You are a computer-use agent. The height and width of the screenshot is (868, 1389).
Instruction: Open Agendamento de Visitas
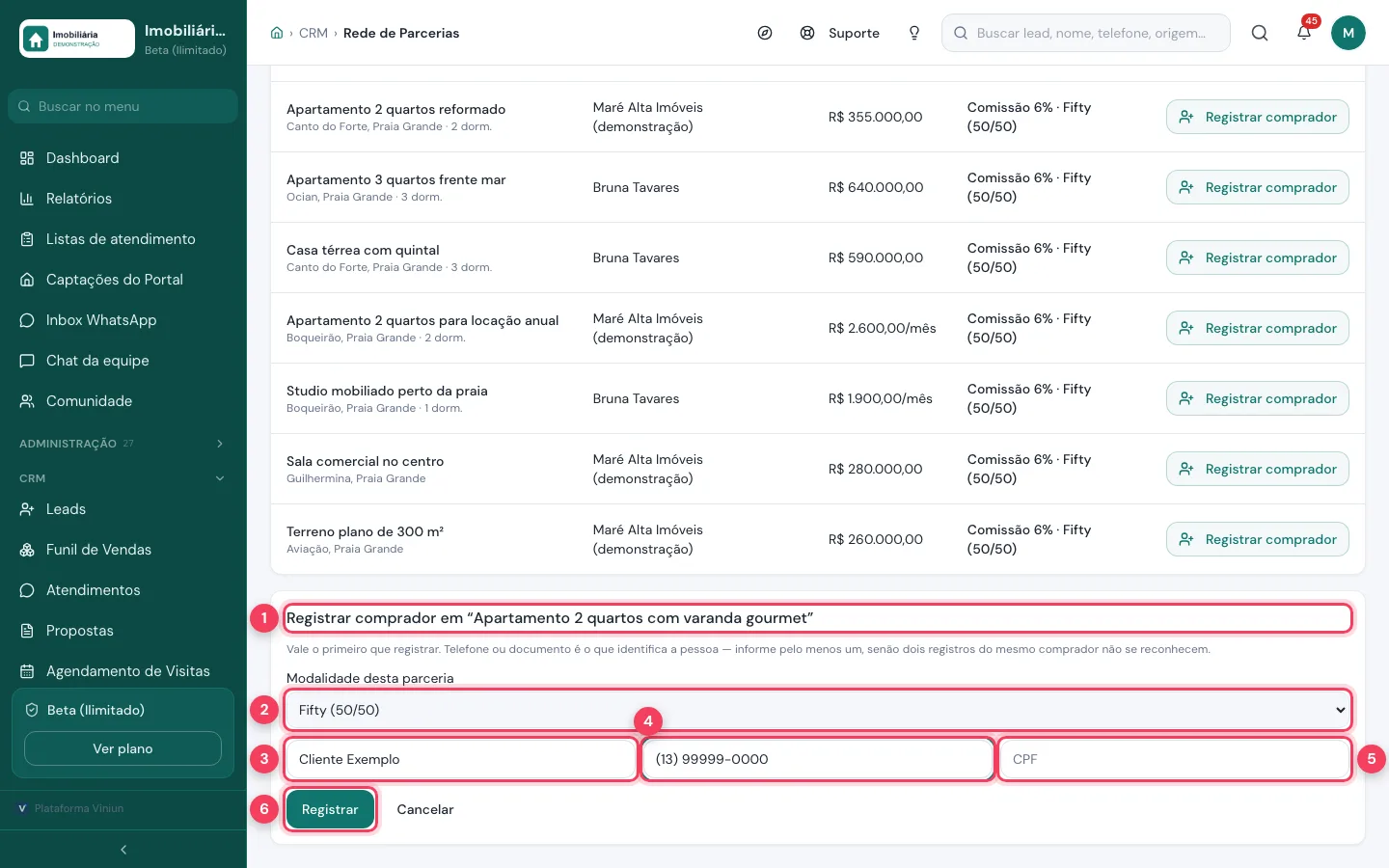[x=123, y=671]
